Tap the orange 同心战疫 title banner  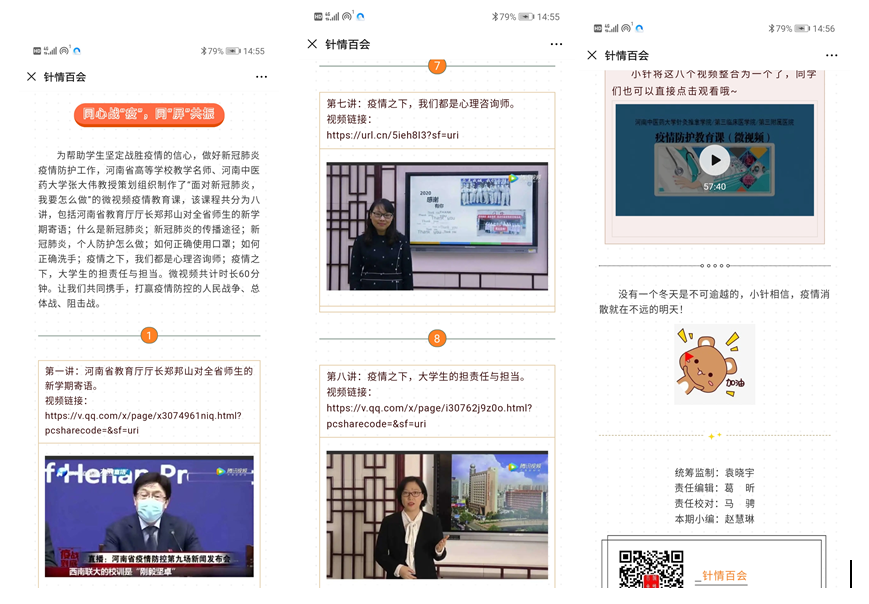149,114
